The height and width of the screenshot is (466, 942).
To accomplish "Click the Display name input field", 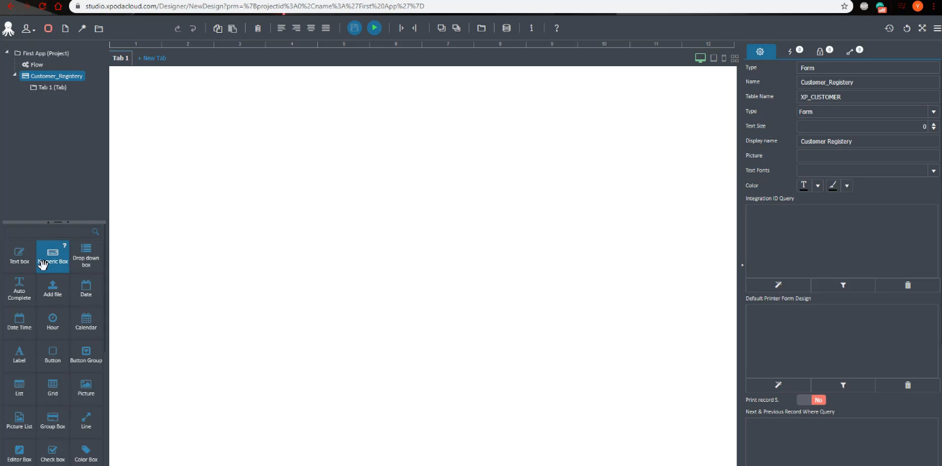I will tap(868, 141).
